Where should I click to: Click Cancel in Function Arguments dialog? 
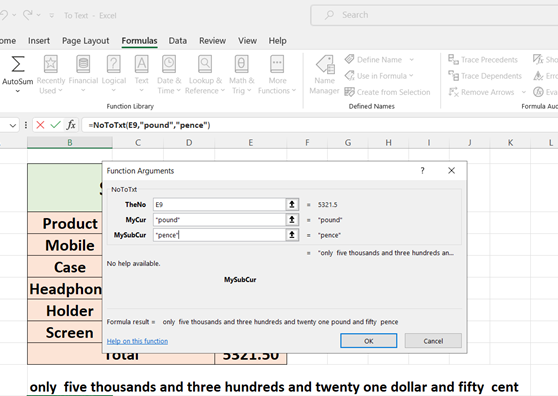(x=433, y=341)
